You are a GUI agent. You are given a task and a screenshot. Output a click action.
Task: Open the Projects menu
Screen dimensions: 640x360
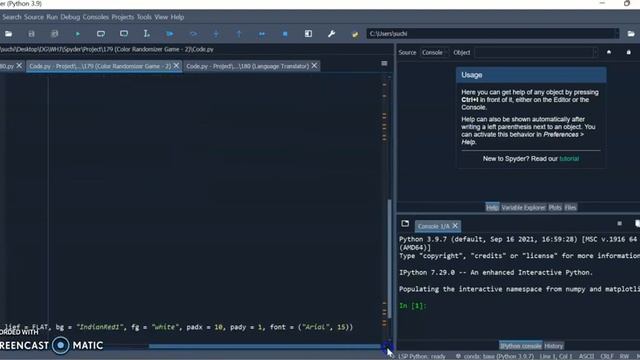[x=122, y=17]
